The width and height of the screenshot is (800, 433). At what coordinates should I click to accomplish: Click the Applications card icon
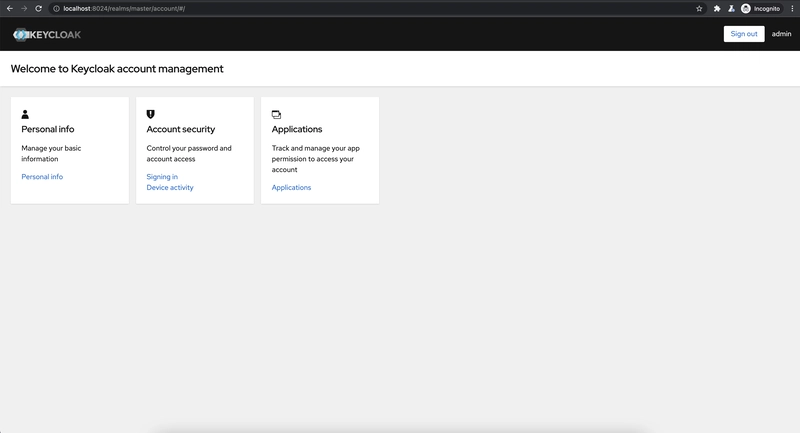coord(276,114)
